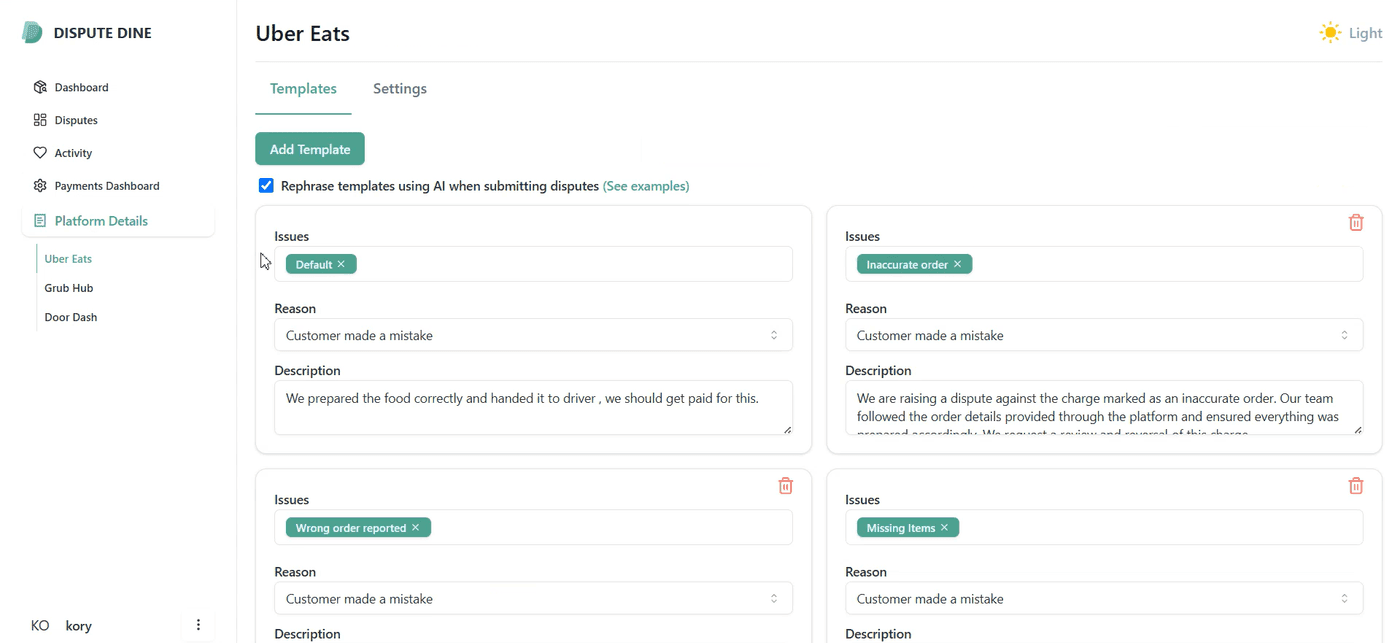Delete the Inaccurate order template via trash icon

coord(1356,222)
